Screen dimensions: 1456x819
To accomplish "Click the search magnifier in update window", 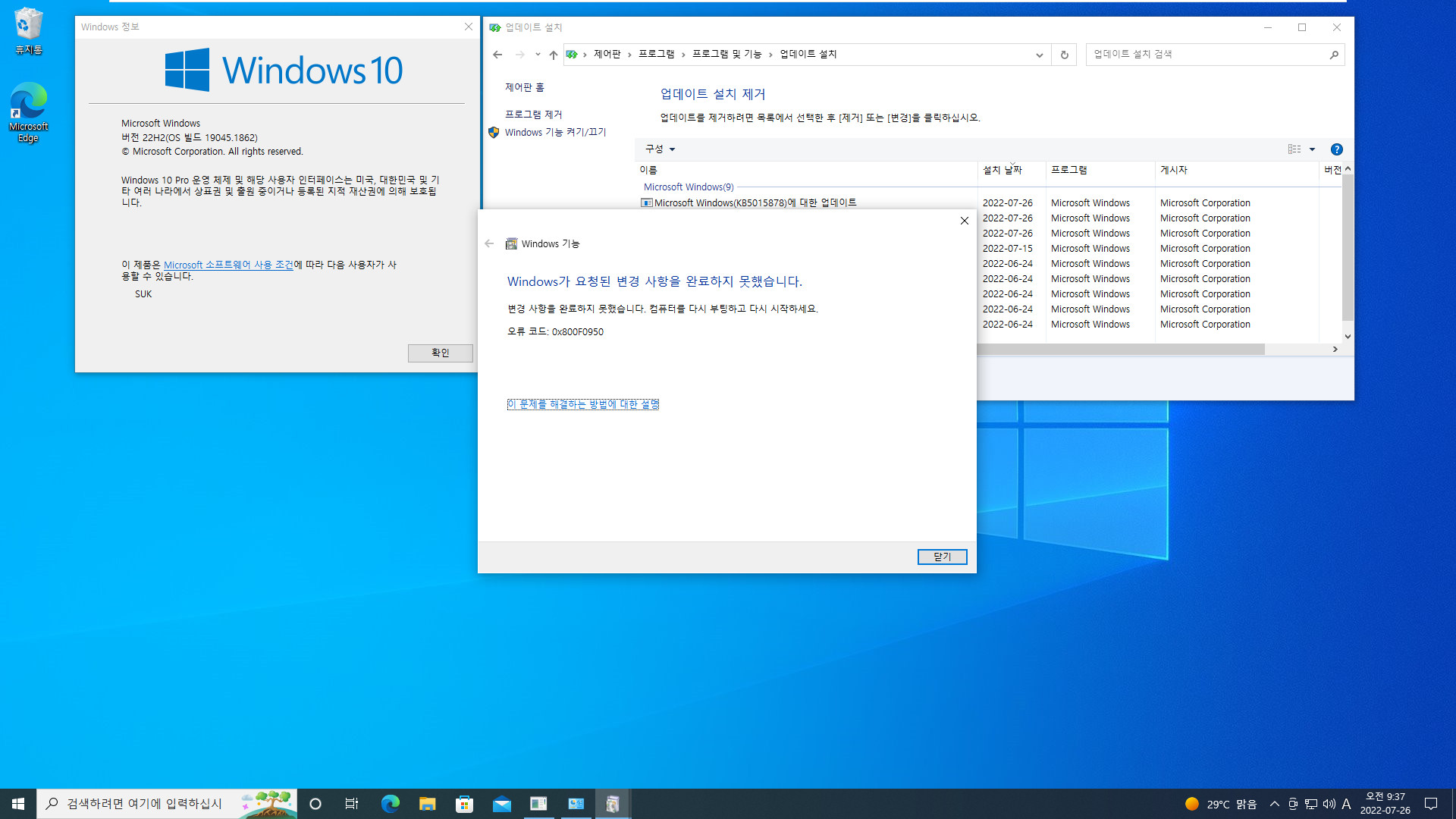I will 1334,55.
